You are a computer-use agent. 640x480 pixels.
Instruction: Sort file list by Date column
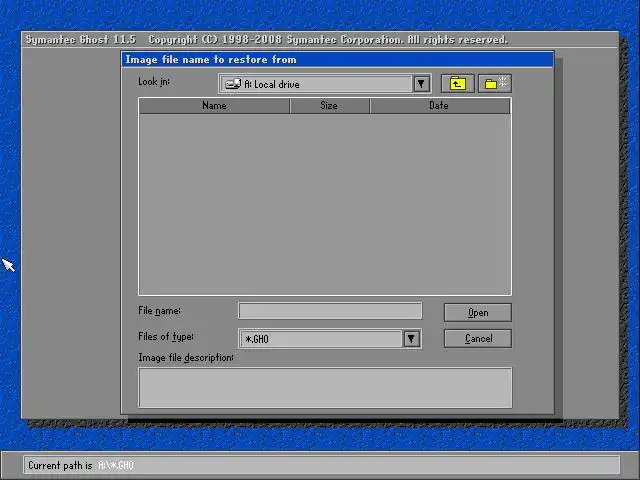pyautogui.click(x=440, y=106)
